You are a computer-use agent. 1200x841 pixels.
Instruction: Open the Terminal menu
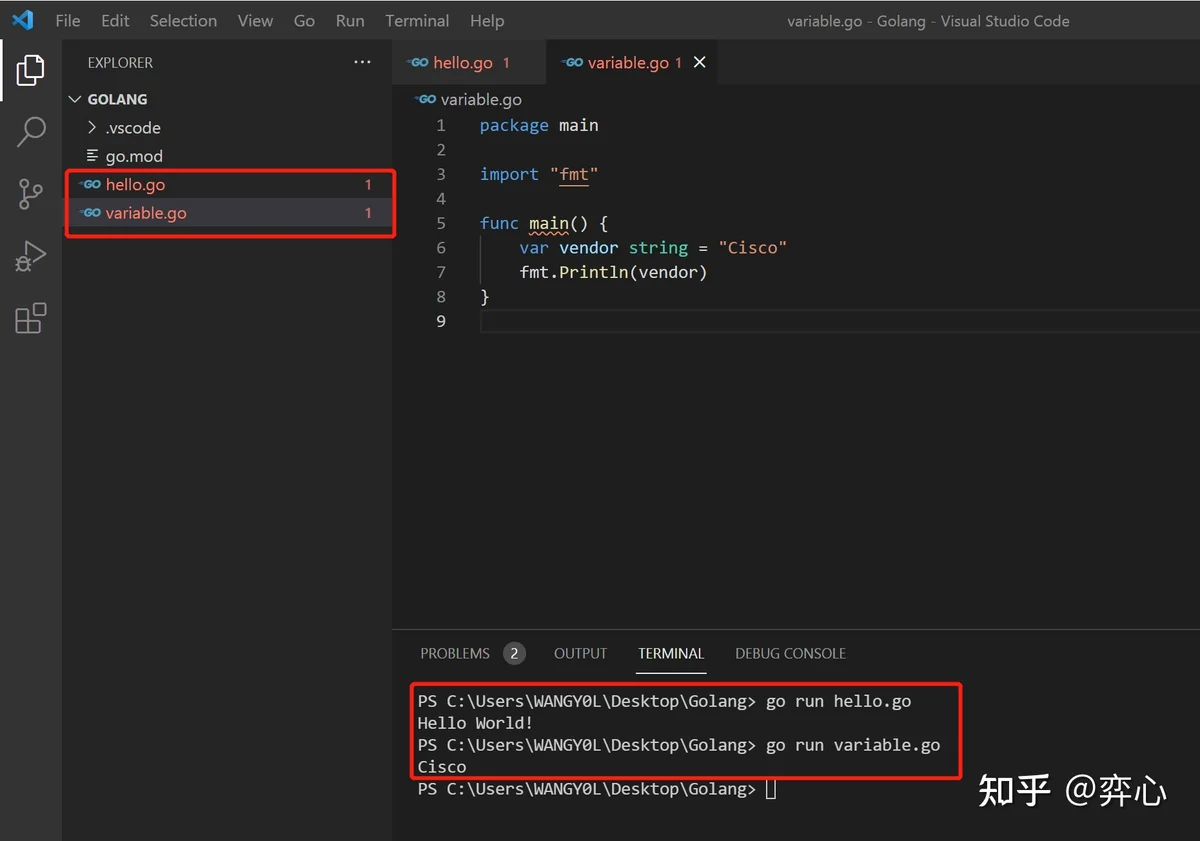pyautogui.click(x=417, y=20)
